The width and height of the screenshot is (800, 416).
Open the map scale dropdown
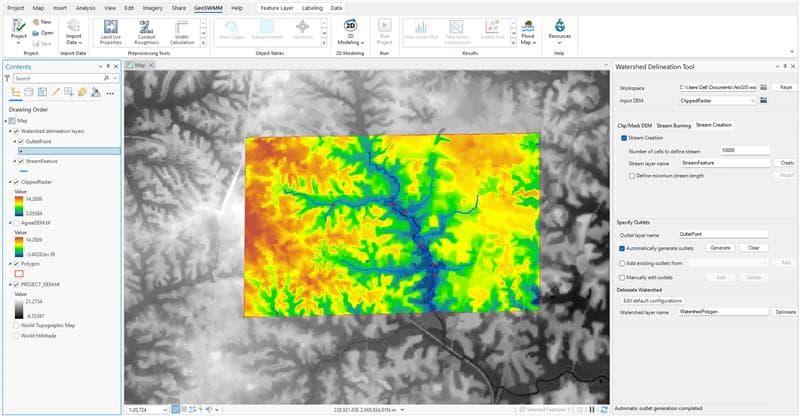click(163, 410)
